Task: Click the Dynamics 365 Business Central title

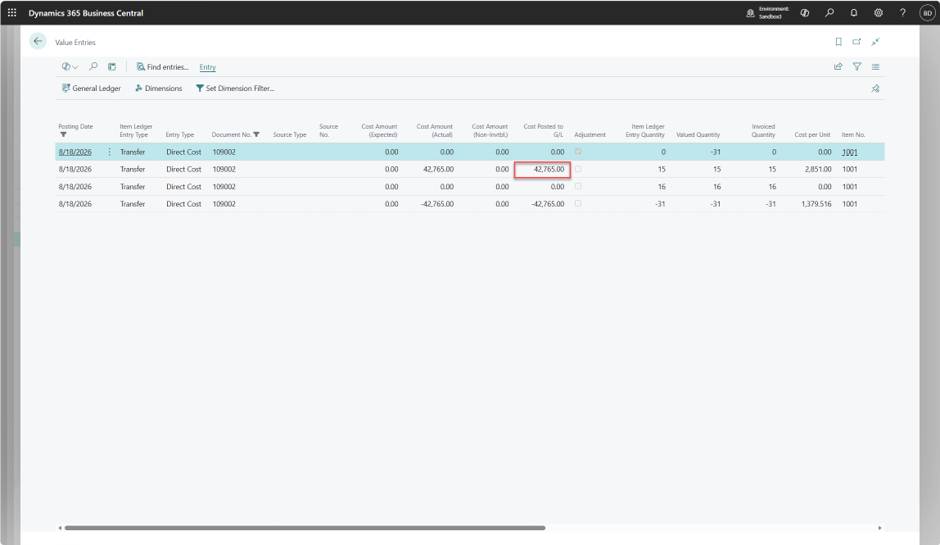Action: tap(86, 13)
